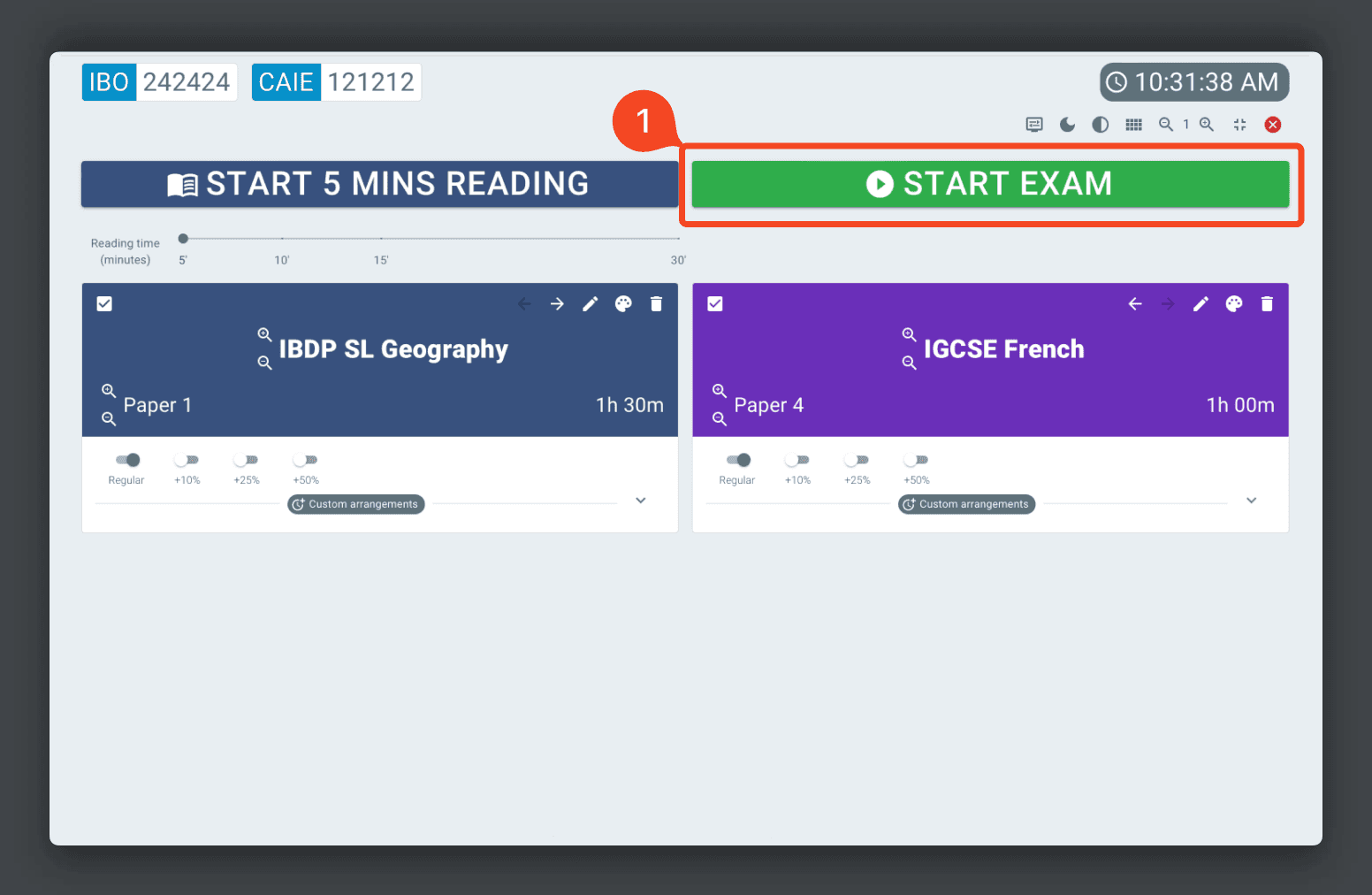Exit fullscreen using the collapse icon
The image size is (1372, 895).
point(1239,125)
